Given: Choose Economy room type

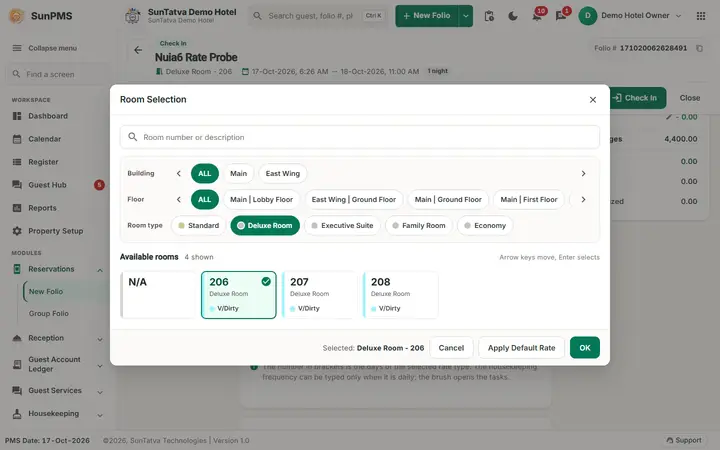Looking at the screenshot, I should point(485,225).
